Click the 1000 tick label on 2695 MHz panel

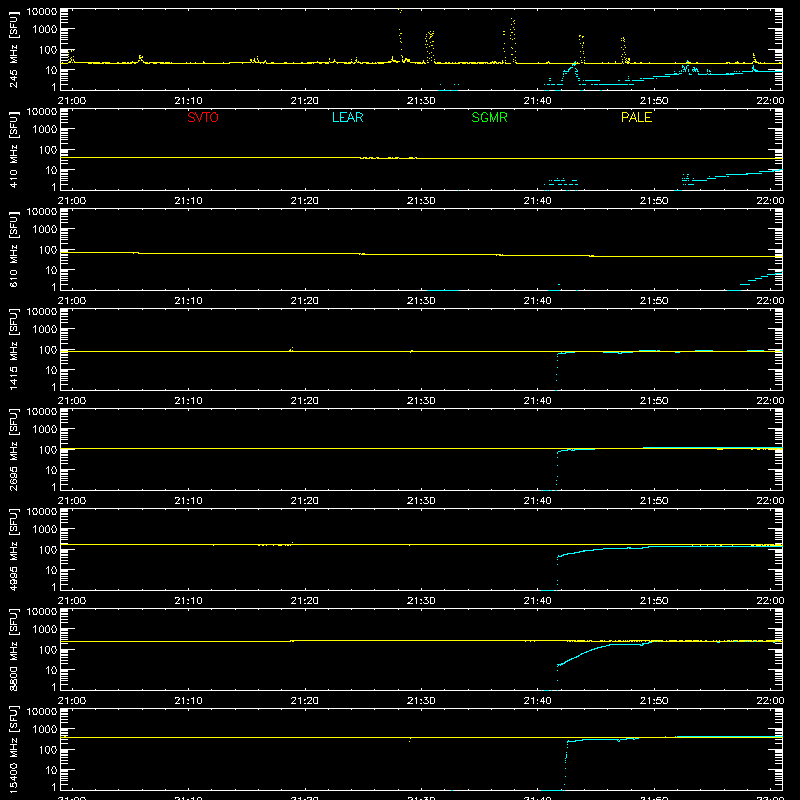[x=45, y=430]
